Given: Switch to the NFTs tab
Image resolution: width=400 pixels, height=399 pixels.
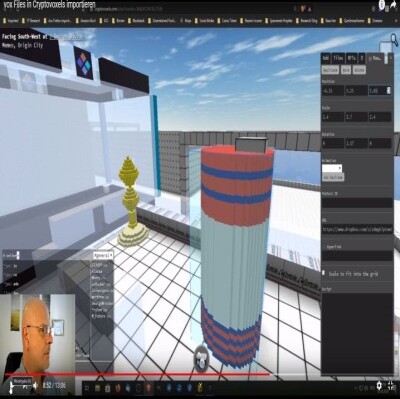Looking at the screenshot, I should pos(351,58).
